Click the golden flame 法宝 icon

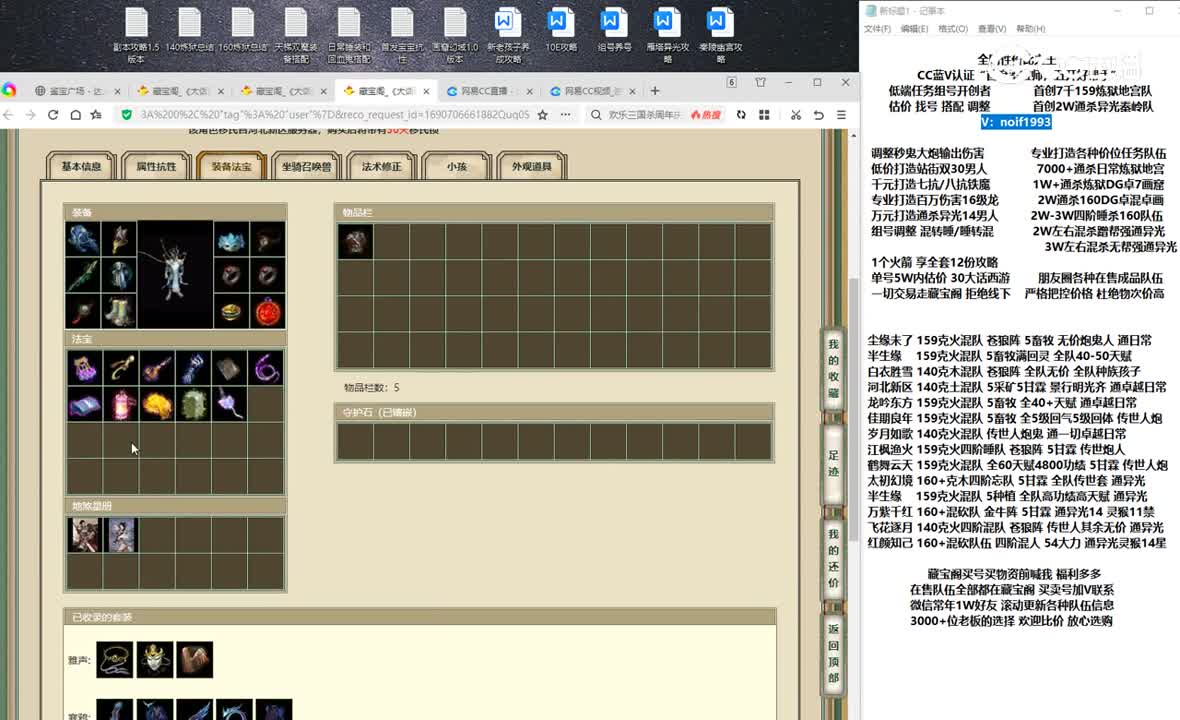[x=157, y=404]
